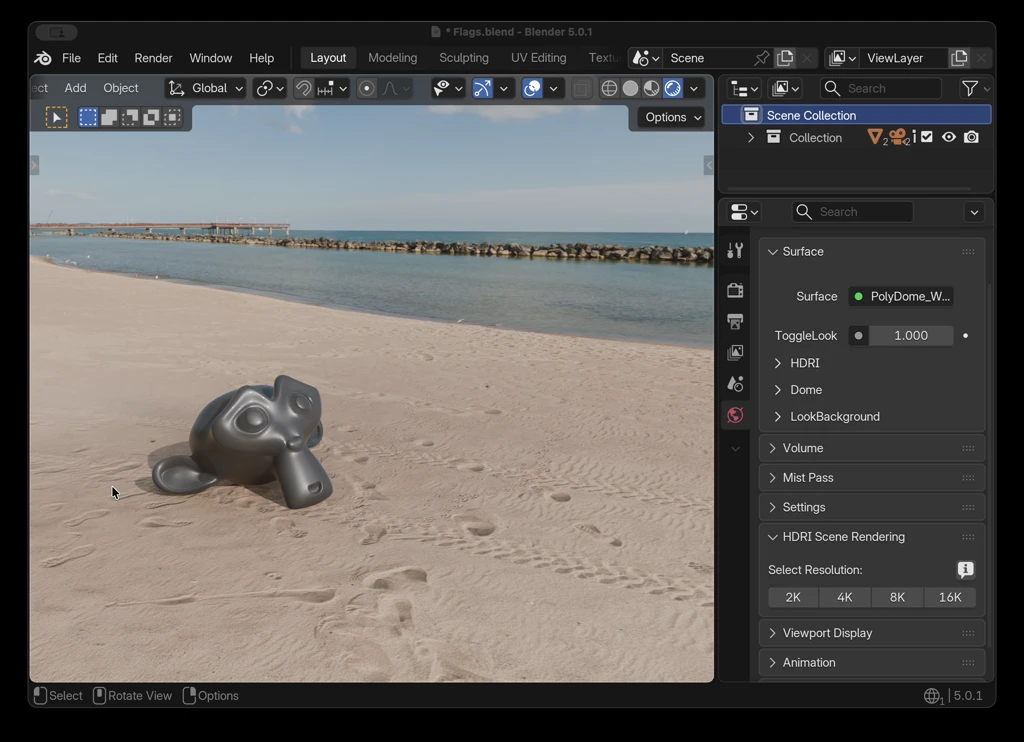Adjust the ToggleLook value slider
Screen dimensions: 1024x742
(x=910, y=336)
